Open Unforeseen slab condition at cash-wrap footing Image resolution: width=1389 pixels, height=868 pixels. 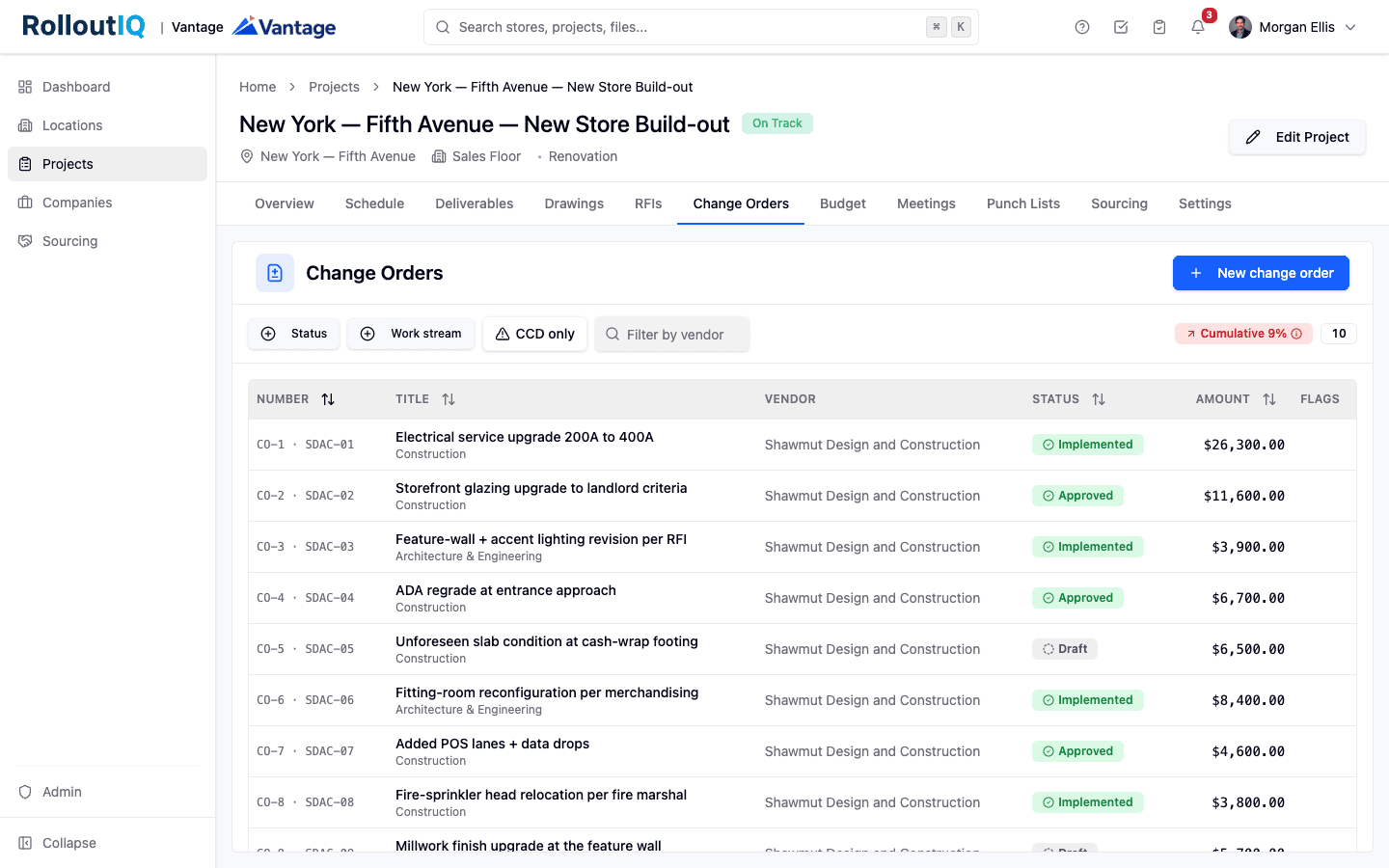pyautogui.click(x=547, y=641)
